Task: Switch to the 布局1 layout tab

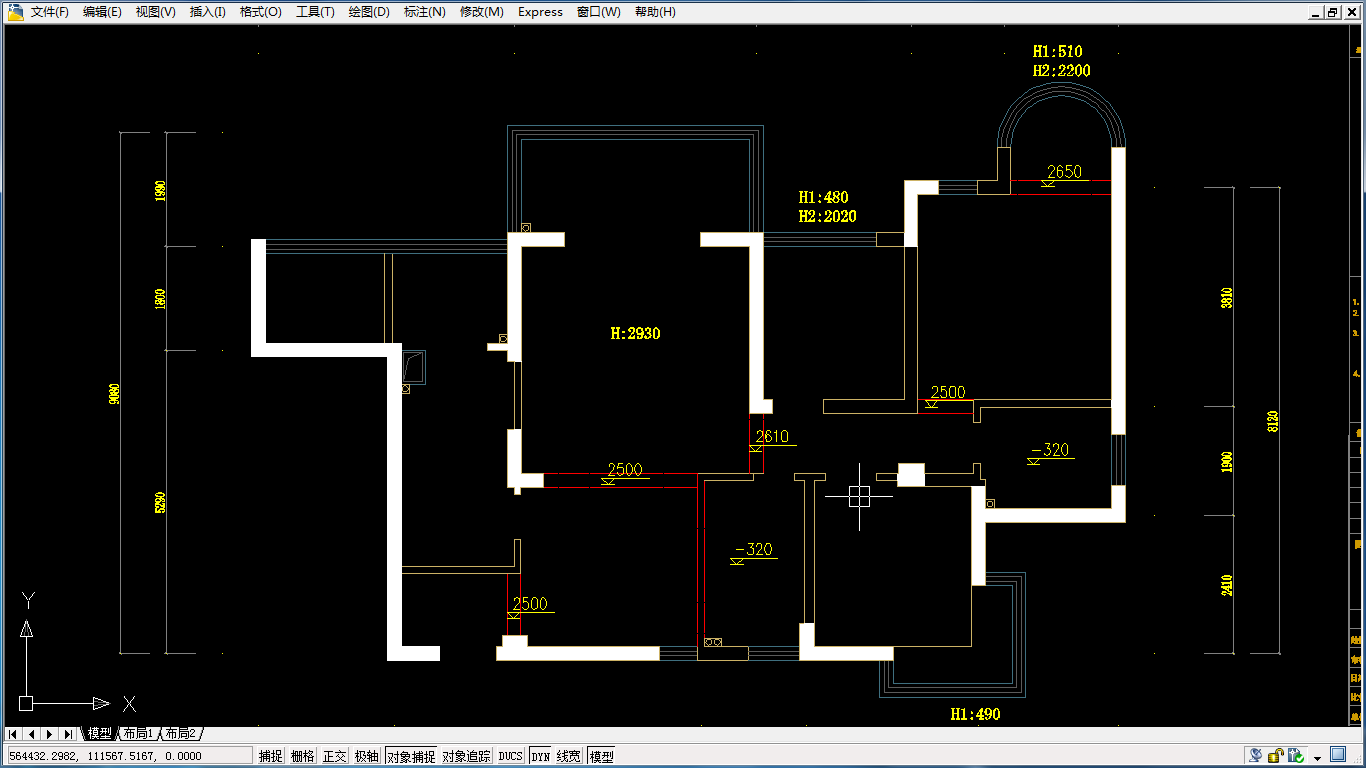Action: pyautogui.click(x=138, y=734)
